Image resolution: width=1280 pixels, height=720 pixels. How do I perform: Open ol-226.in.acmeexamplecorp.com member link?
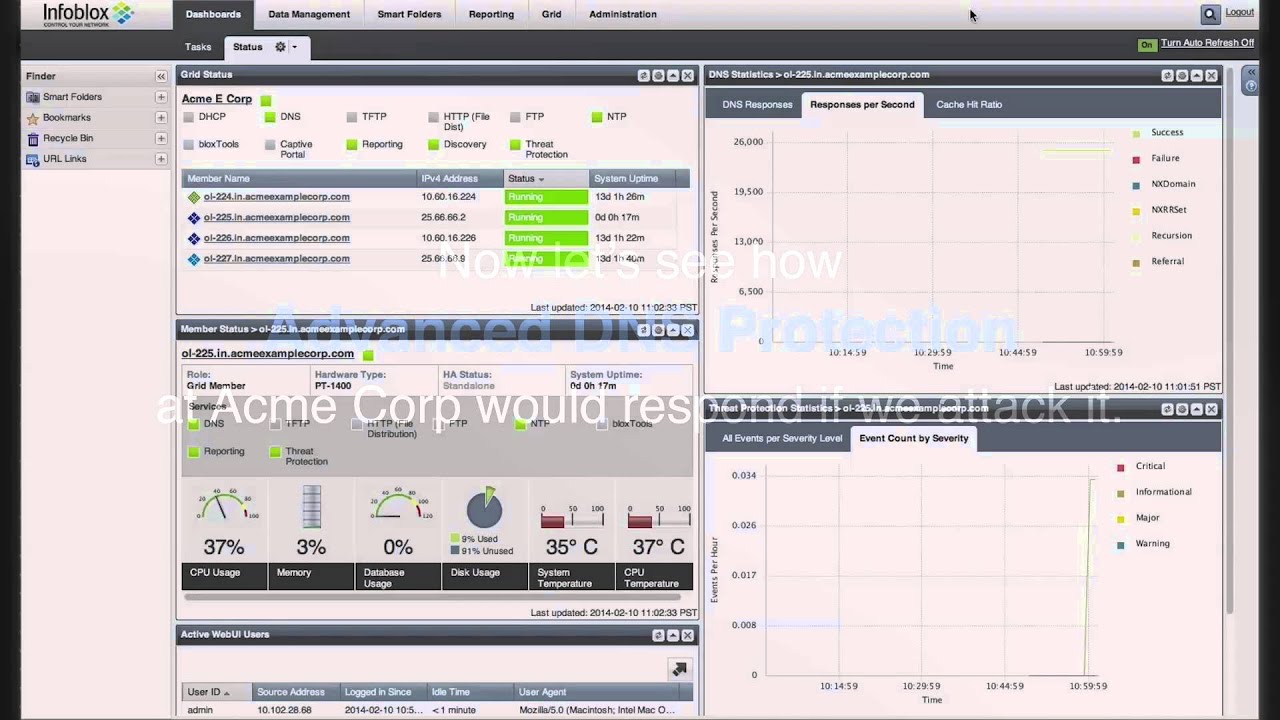(x=277, y=238)
